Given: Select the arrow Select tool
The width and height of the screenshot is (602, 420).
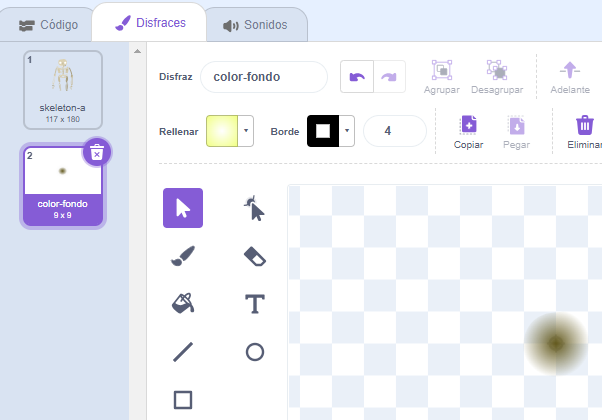Looking at the screenshot, I should (183, 208).
